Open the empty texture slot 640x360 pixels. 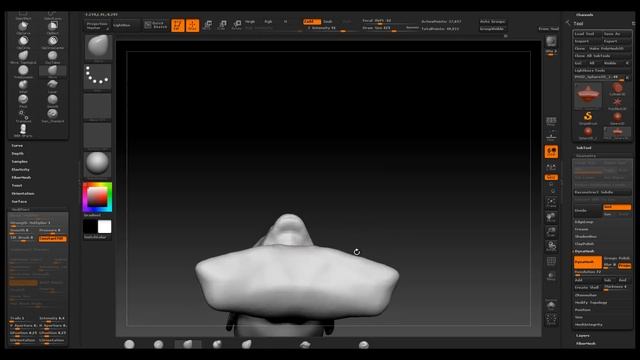[98, 136]
